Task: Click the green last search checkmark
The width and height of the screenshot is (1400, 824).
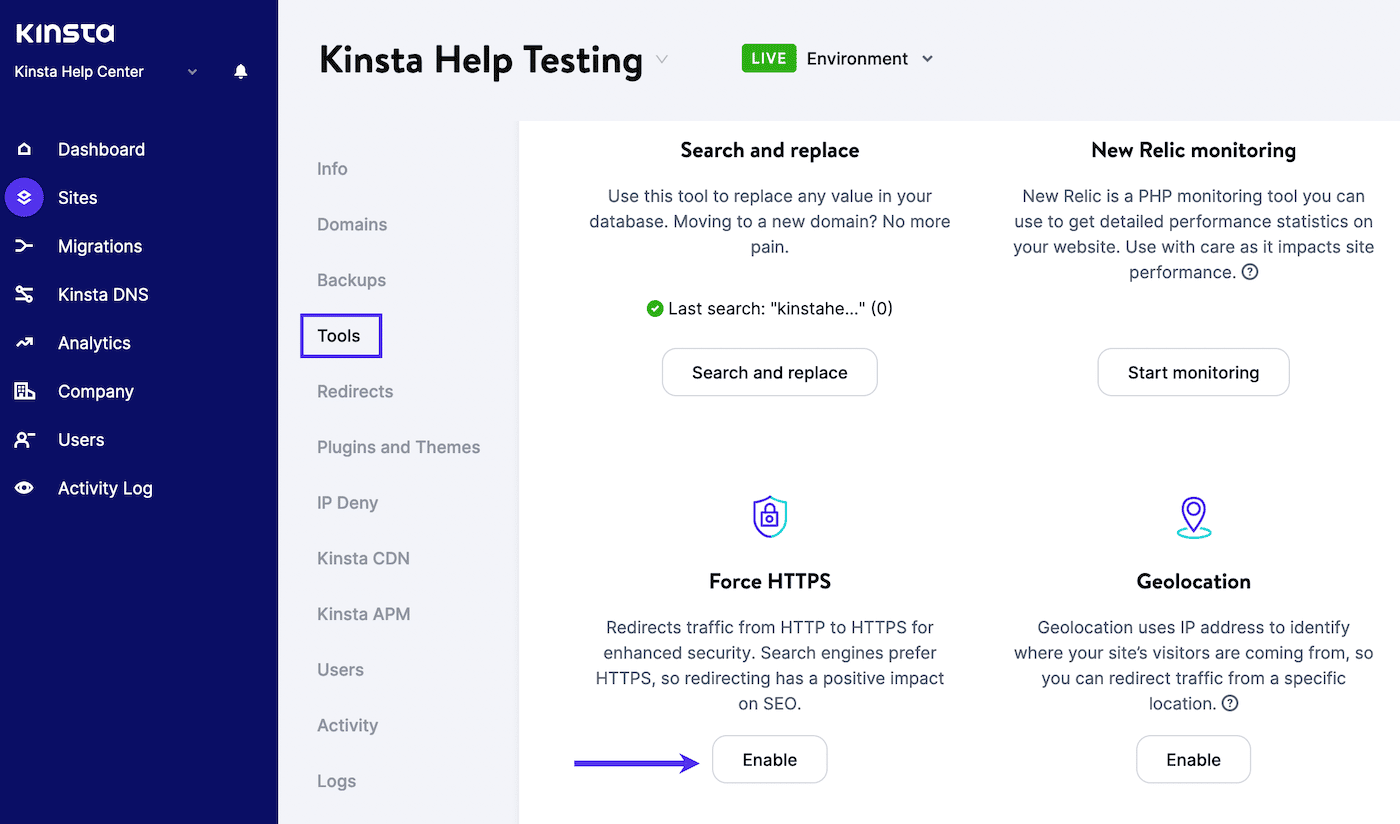Action: tap(655, 309)
